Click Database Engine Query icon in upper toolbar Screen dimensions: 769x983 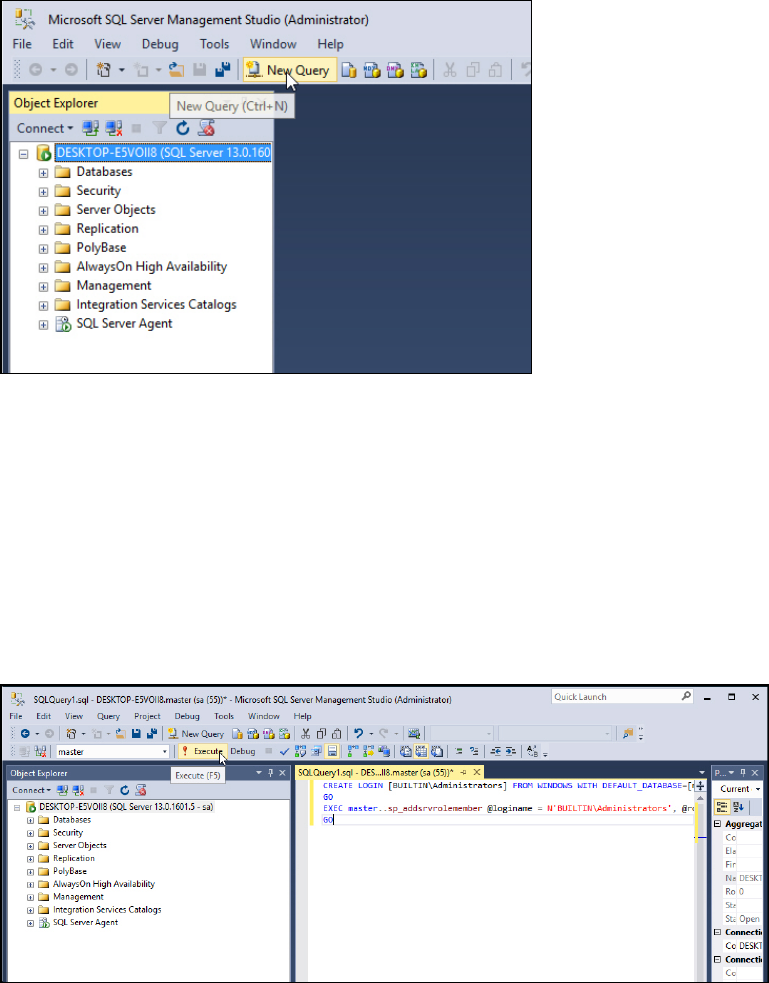click(349, 70)
